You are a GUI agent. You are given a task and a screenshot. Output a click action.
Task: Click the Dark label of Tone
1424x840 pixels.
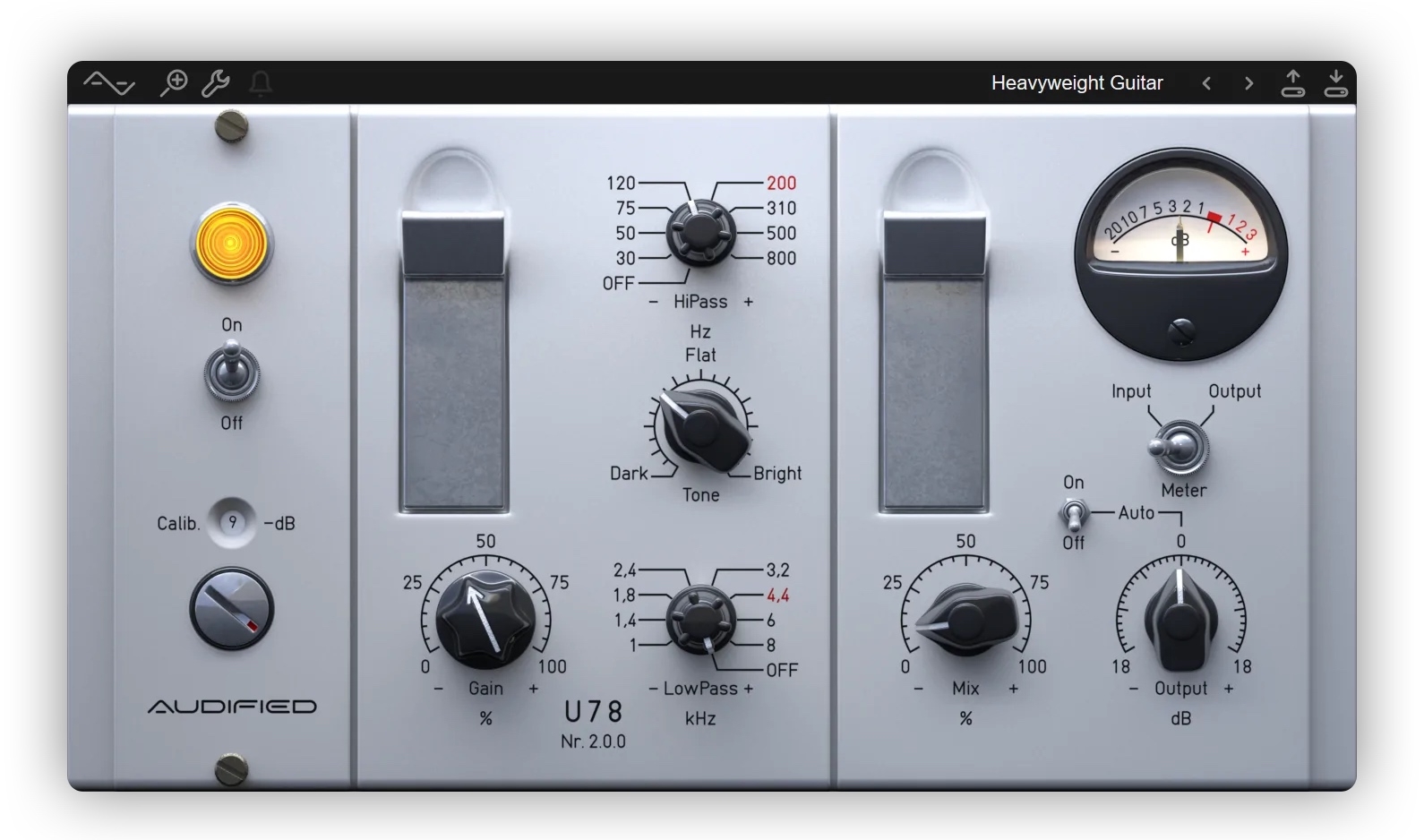point(629,473)
